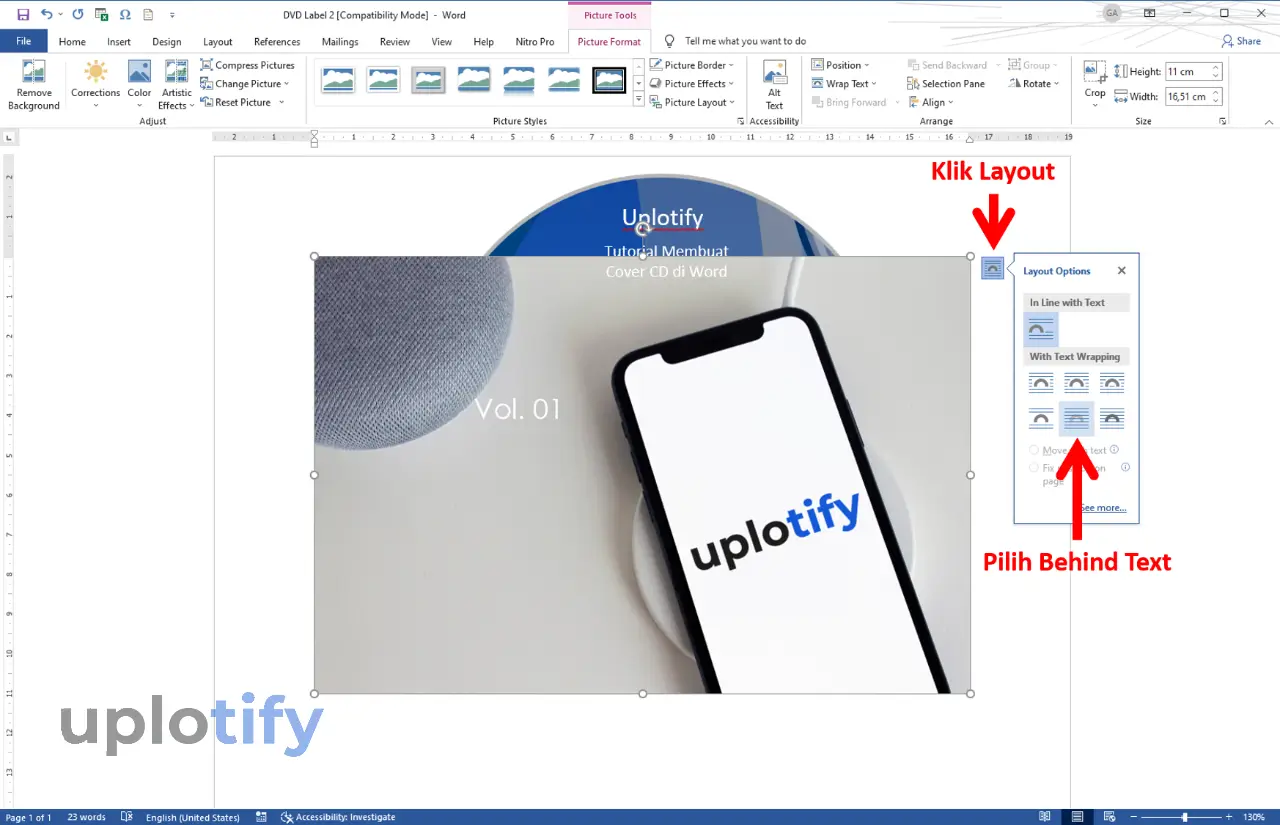Click spelling proofing icon in status bar
1280x825 pixels.
(127, 817)
